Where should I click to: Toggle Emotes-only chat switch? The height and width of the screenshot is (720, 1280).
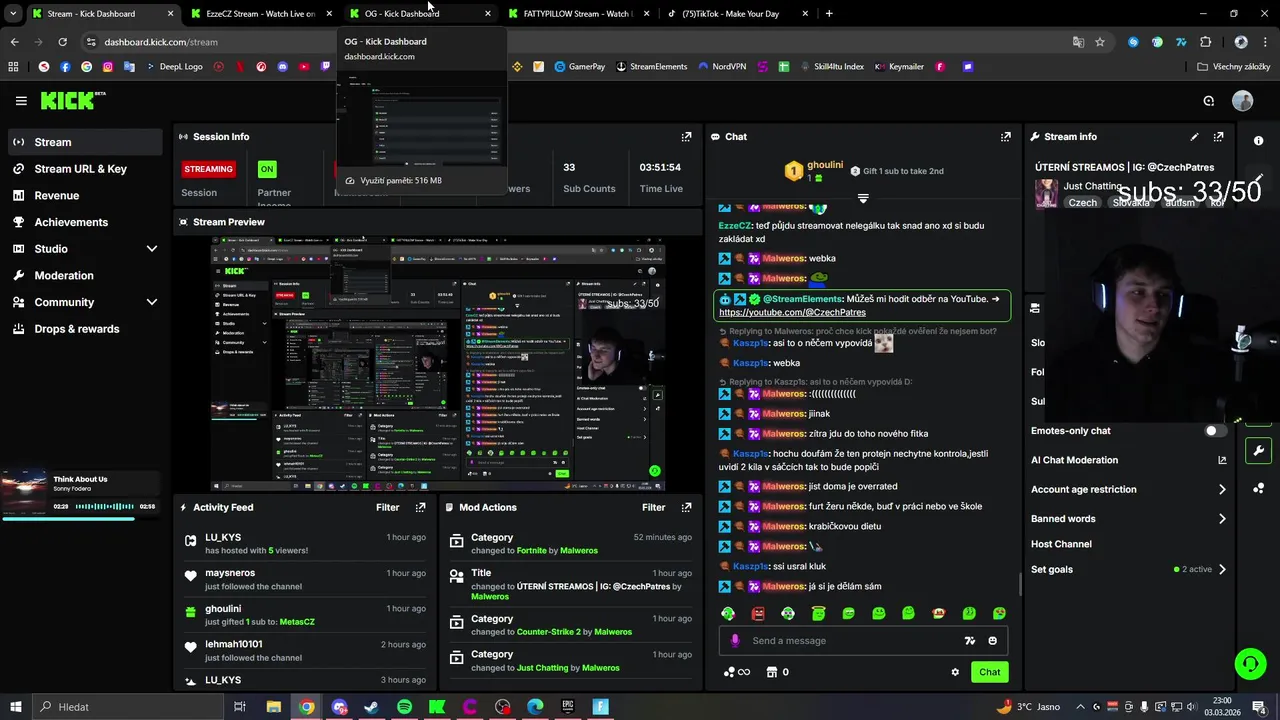(x=1215, y=431)
